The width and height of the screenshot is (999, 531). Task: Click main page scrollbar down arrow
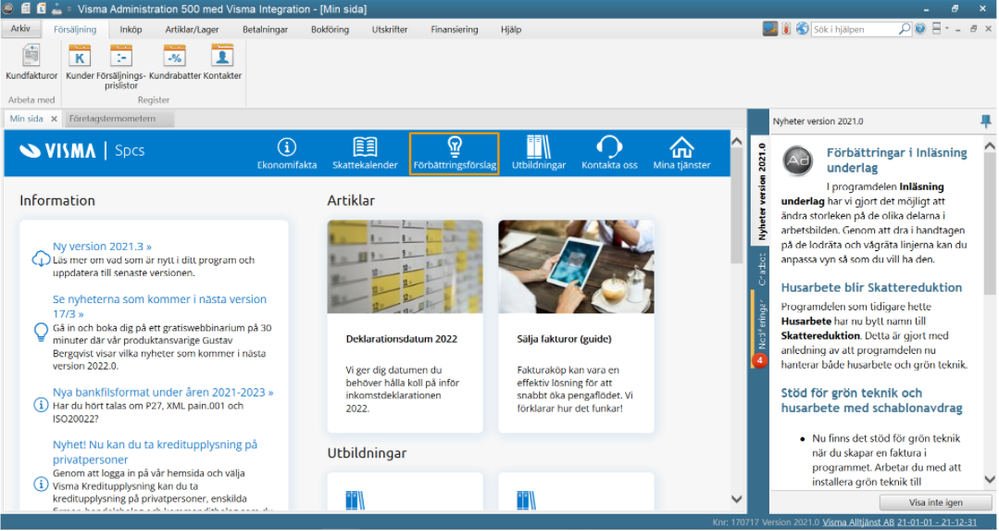tap(737, 499)
